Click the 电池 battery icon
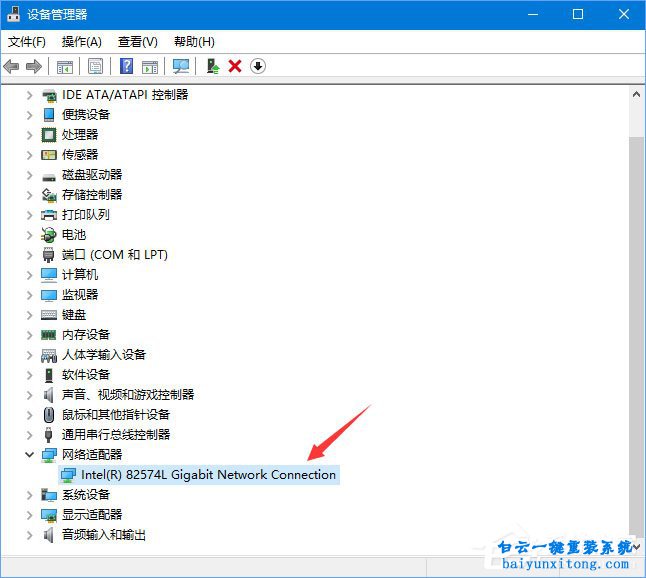 pos(49,235)
